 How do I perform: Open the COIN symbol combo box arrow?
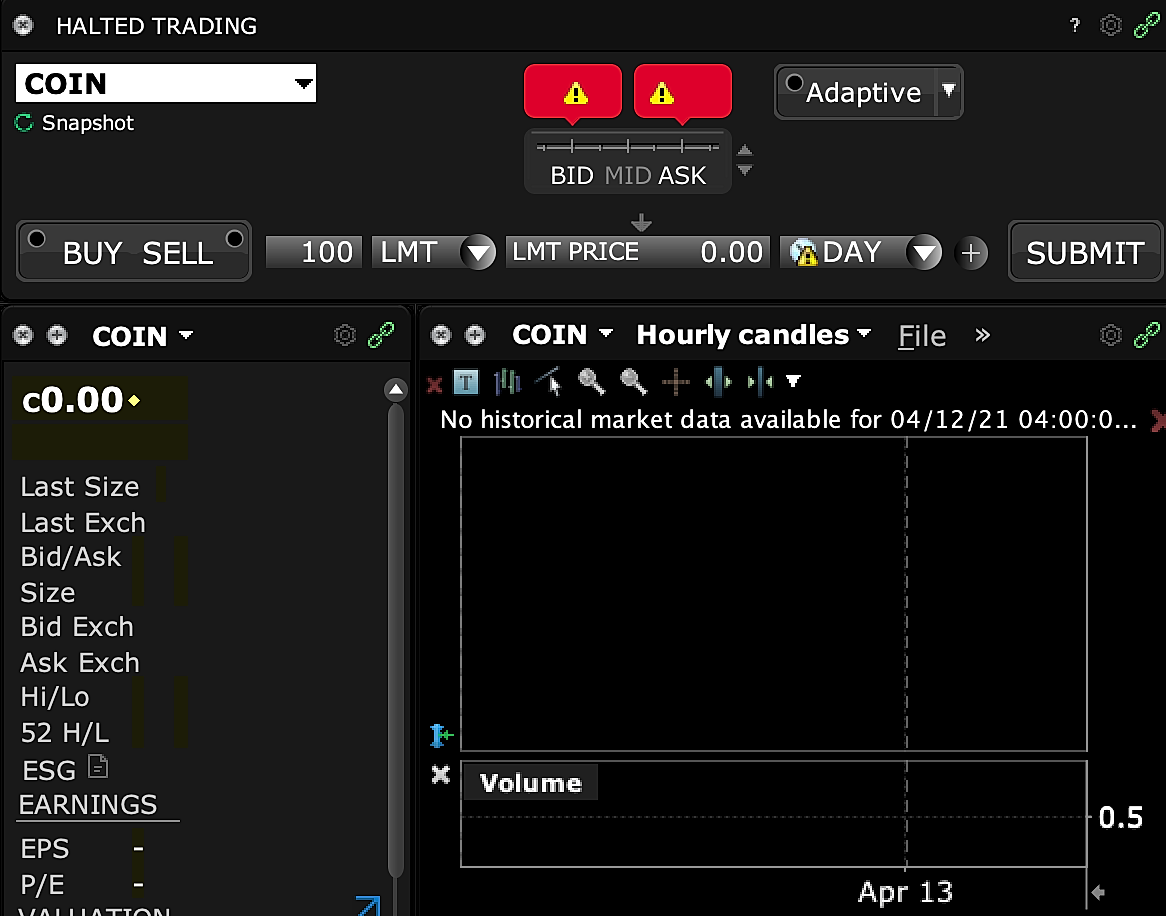pos(303,83)
